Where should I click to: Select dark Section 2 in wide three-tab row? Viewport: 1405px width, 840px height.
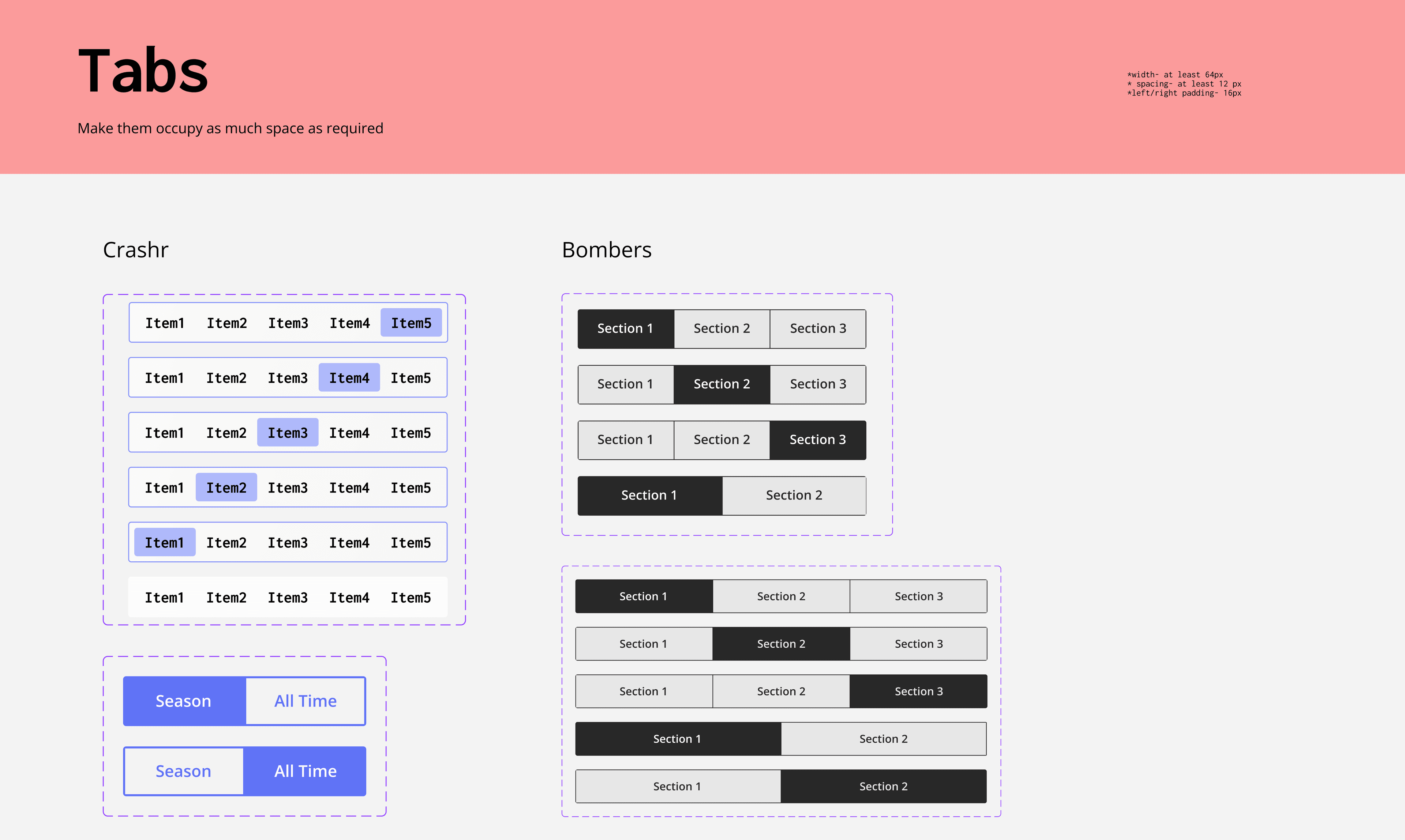pyautogui.click(x=781, y=644)
